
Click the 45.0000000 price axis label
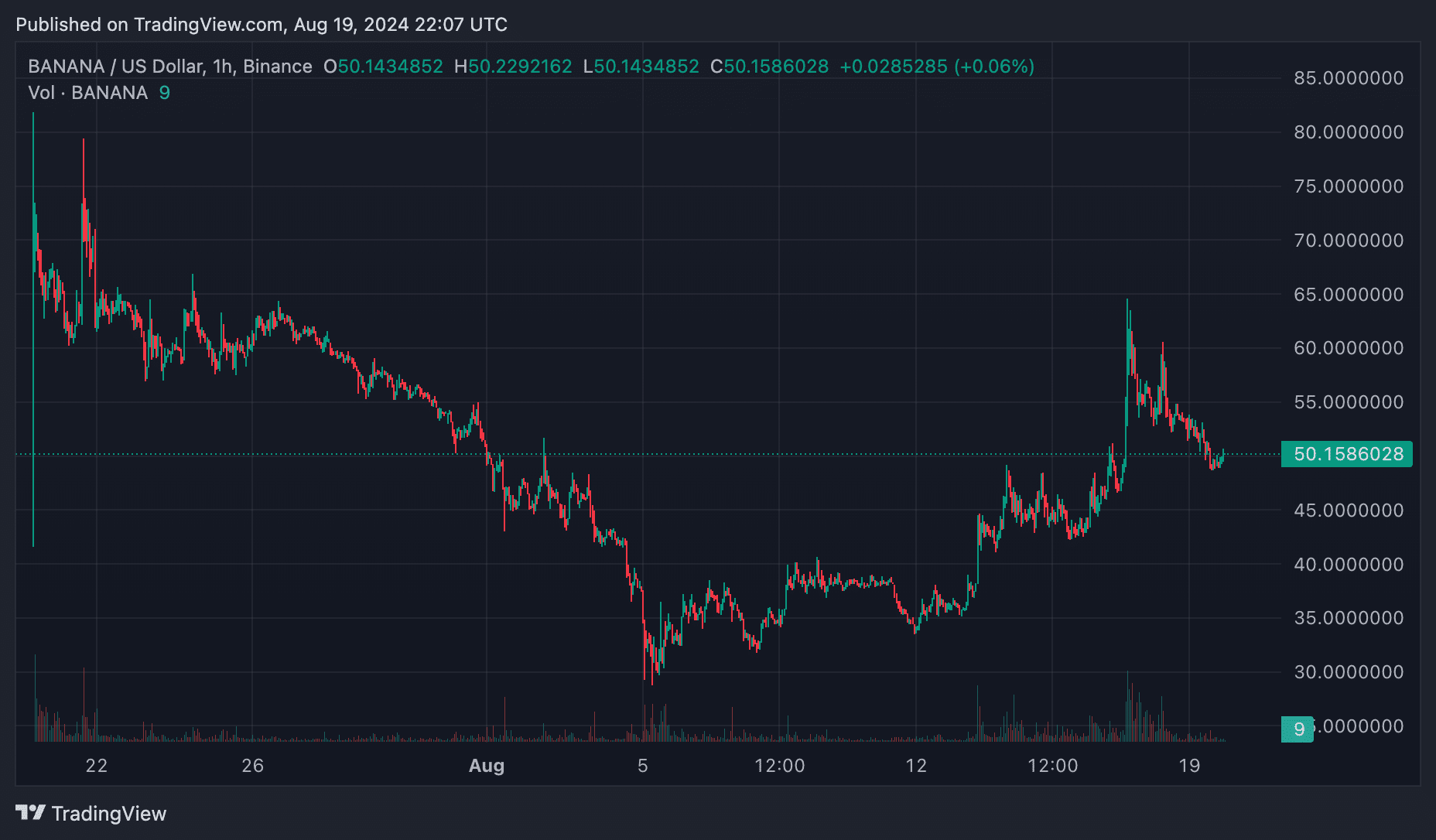[x=1349, y=510]
